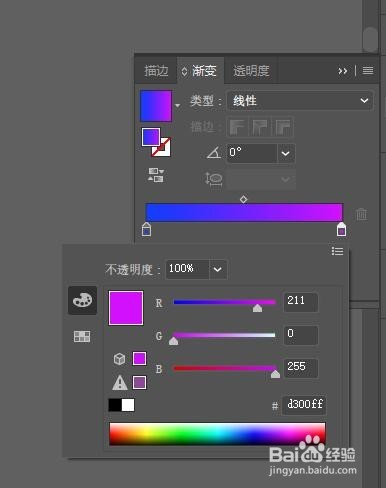Select the gradient midpoint diamond marker
Viewport: 386px width, 488px height.
[244, 199]
